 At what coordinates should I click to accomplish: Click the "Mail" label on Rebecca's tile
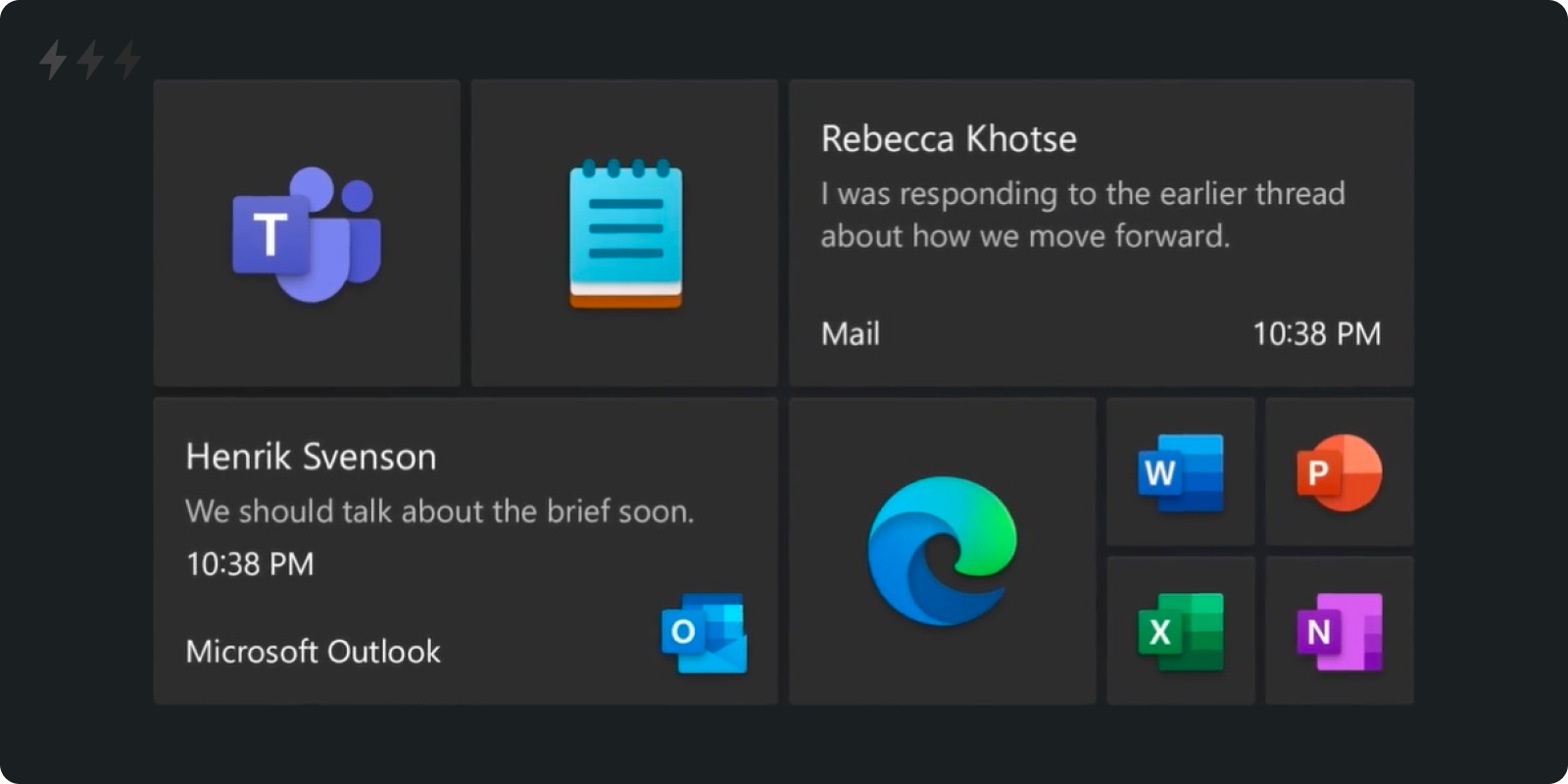point(850,334)
